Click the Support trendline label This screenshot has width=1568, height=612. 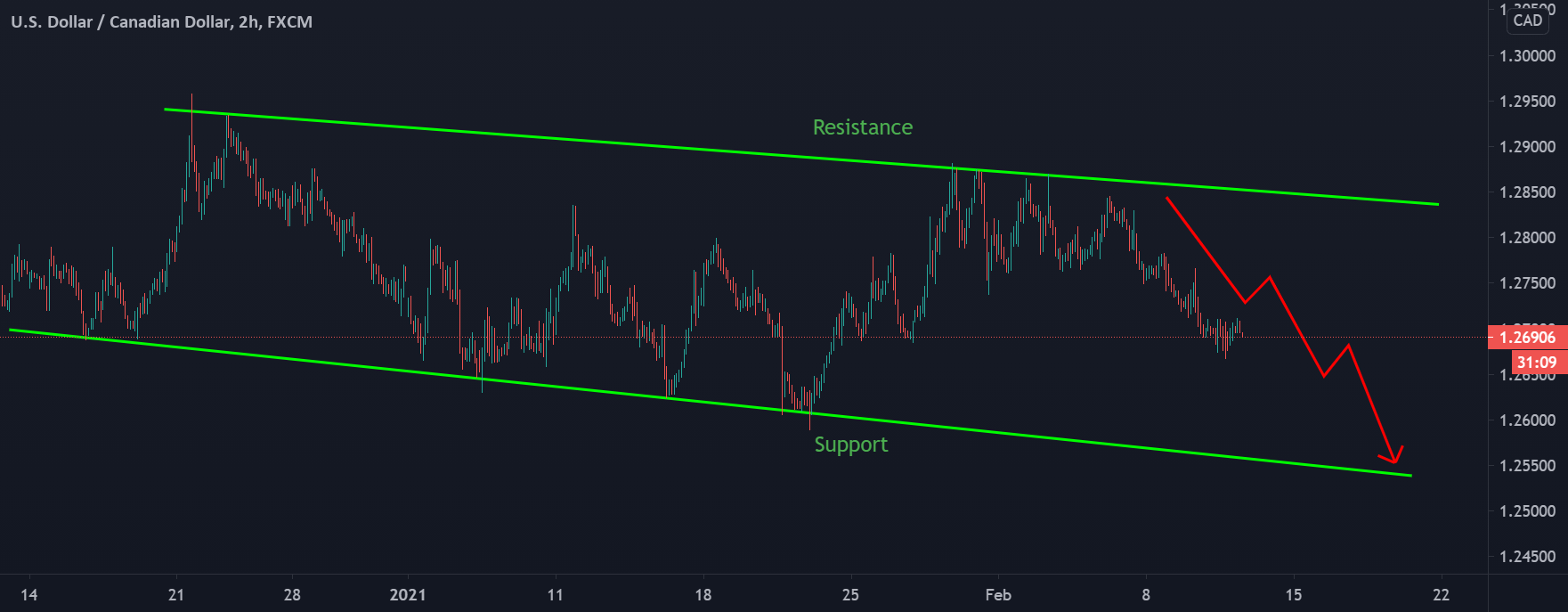(851, 445)
